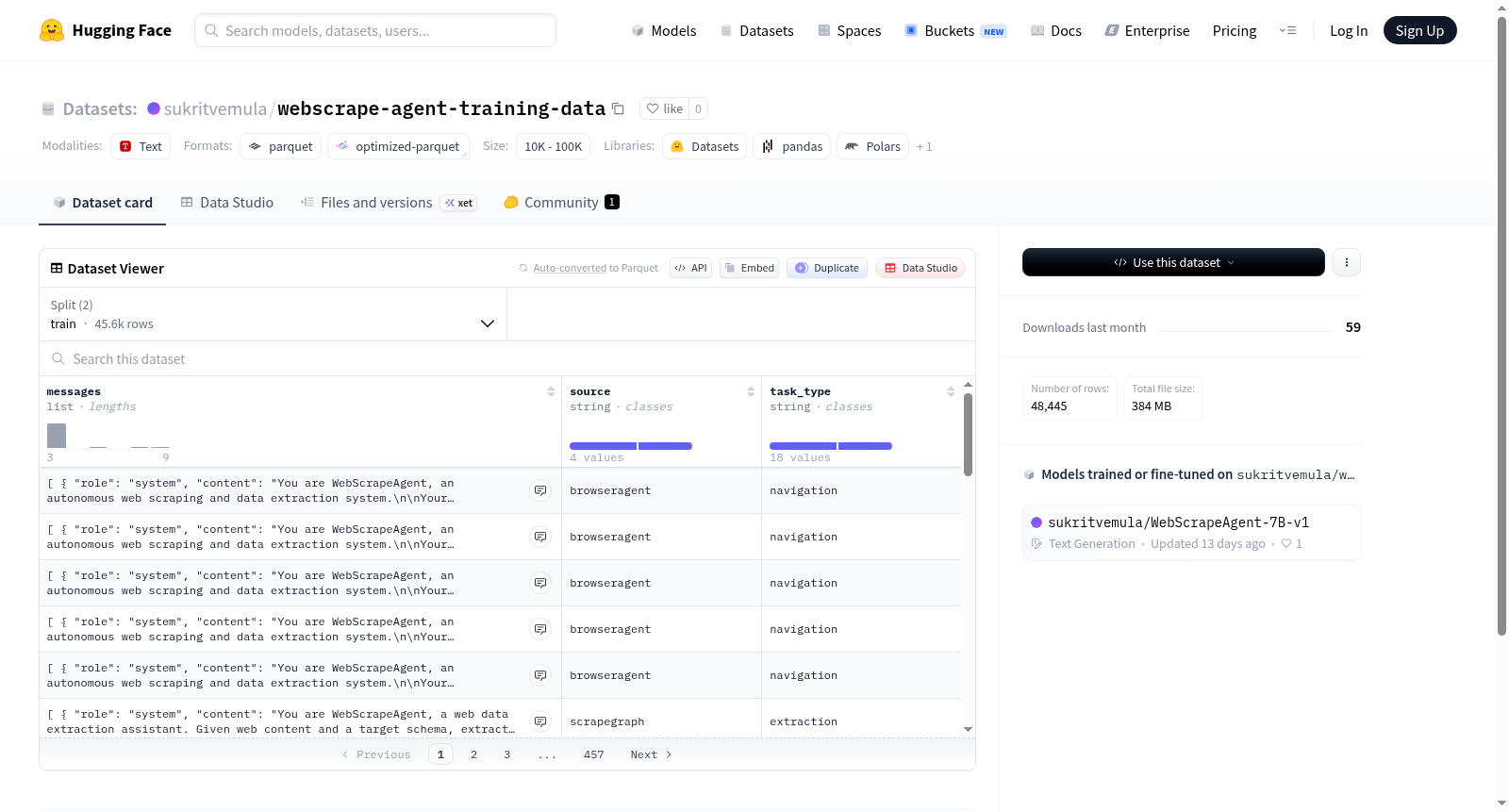Open the three-dot options menu beside Use this dataset
This screenshot has width=1509, height=812.
(x=1347, y=262)
